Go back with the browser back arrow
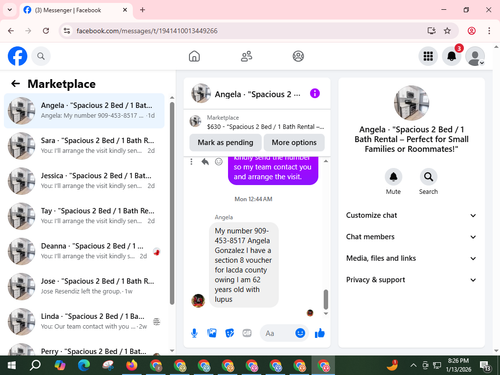 pos(11,31)
